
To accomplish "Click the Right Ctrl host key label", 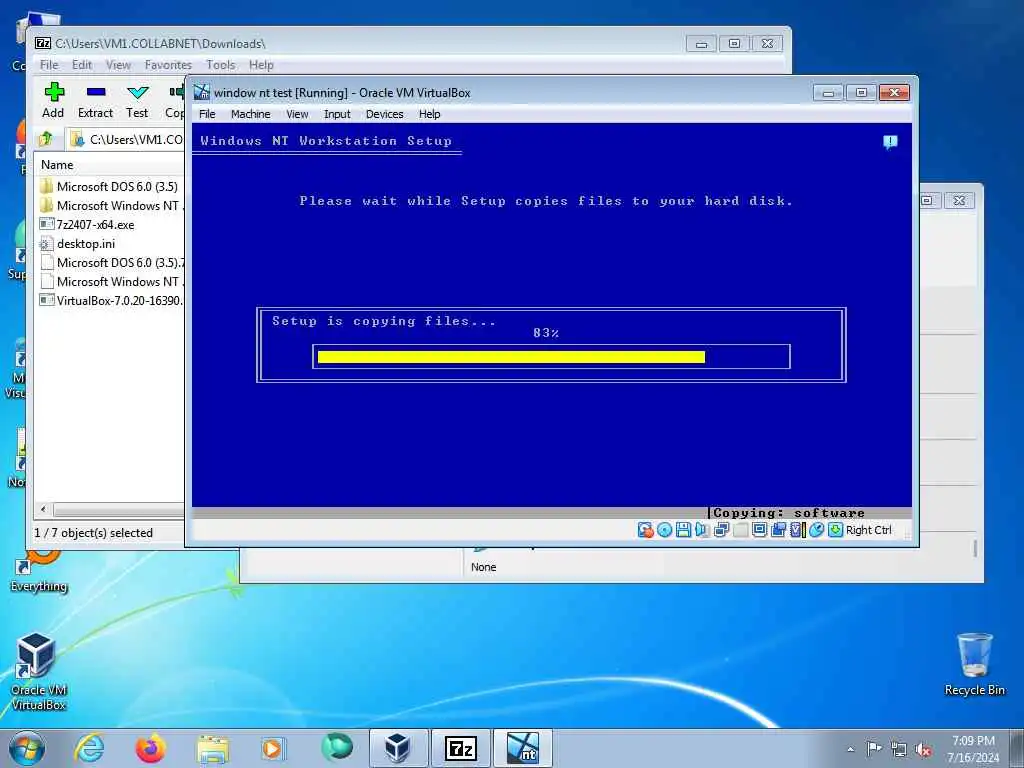I will (869, 530).
